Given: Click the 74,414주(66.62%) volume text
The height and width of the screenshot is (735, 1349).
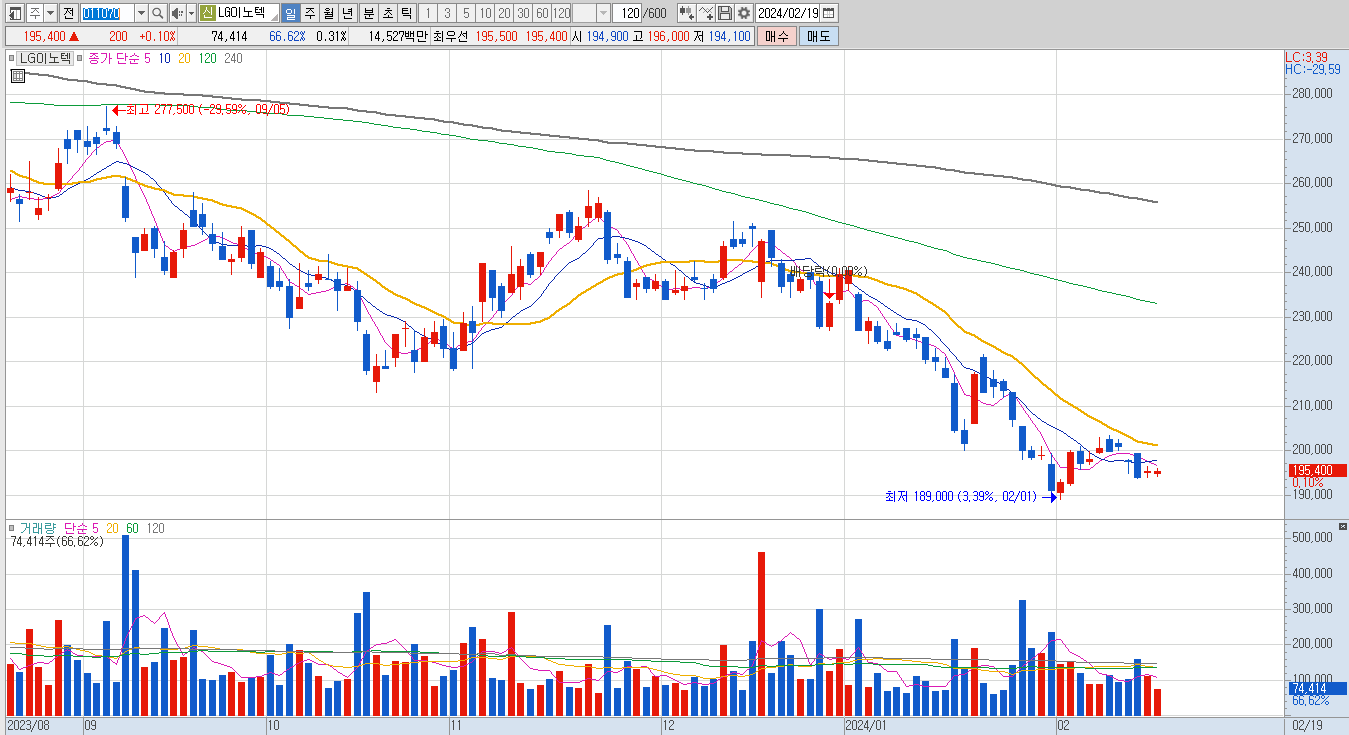Looking at the screenshot, I should coord(57,542).
